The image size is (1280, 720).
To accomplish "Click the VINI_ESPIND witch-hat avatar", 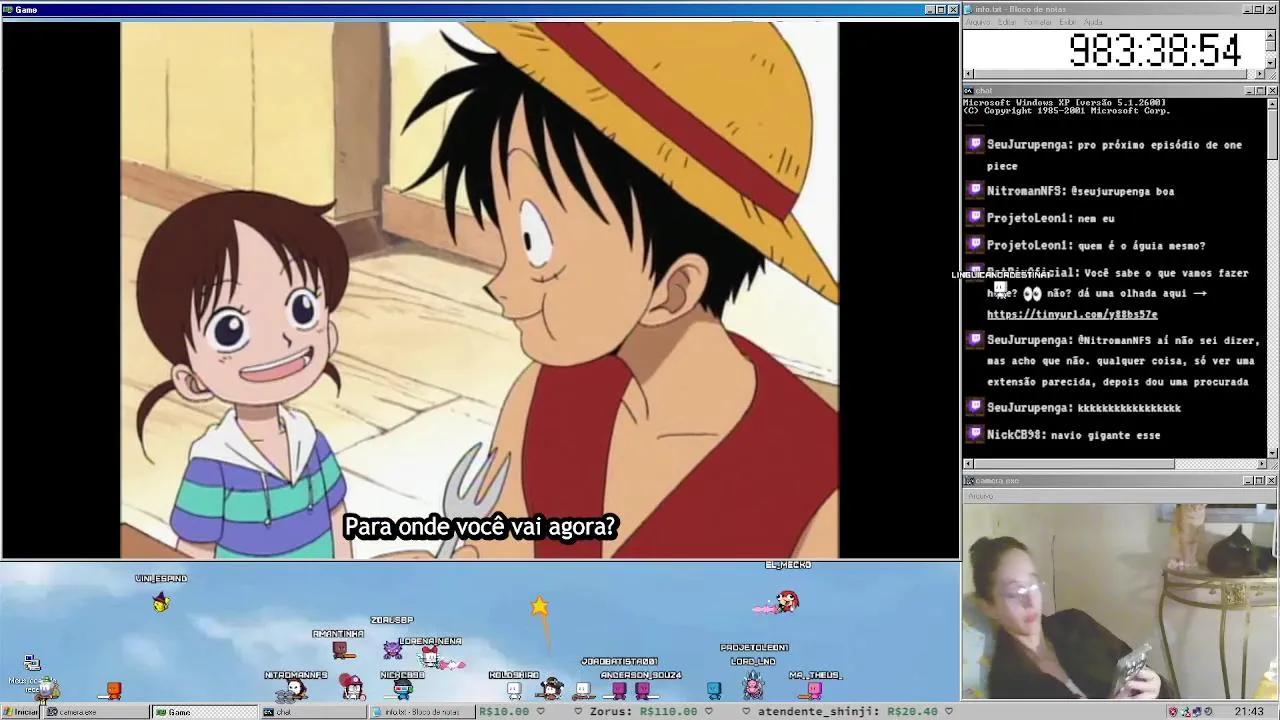I will (161, 600).
